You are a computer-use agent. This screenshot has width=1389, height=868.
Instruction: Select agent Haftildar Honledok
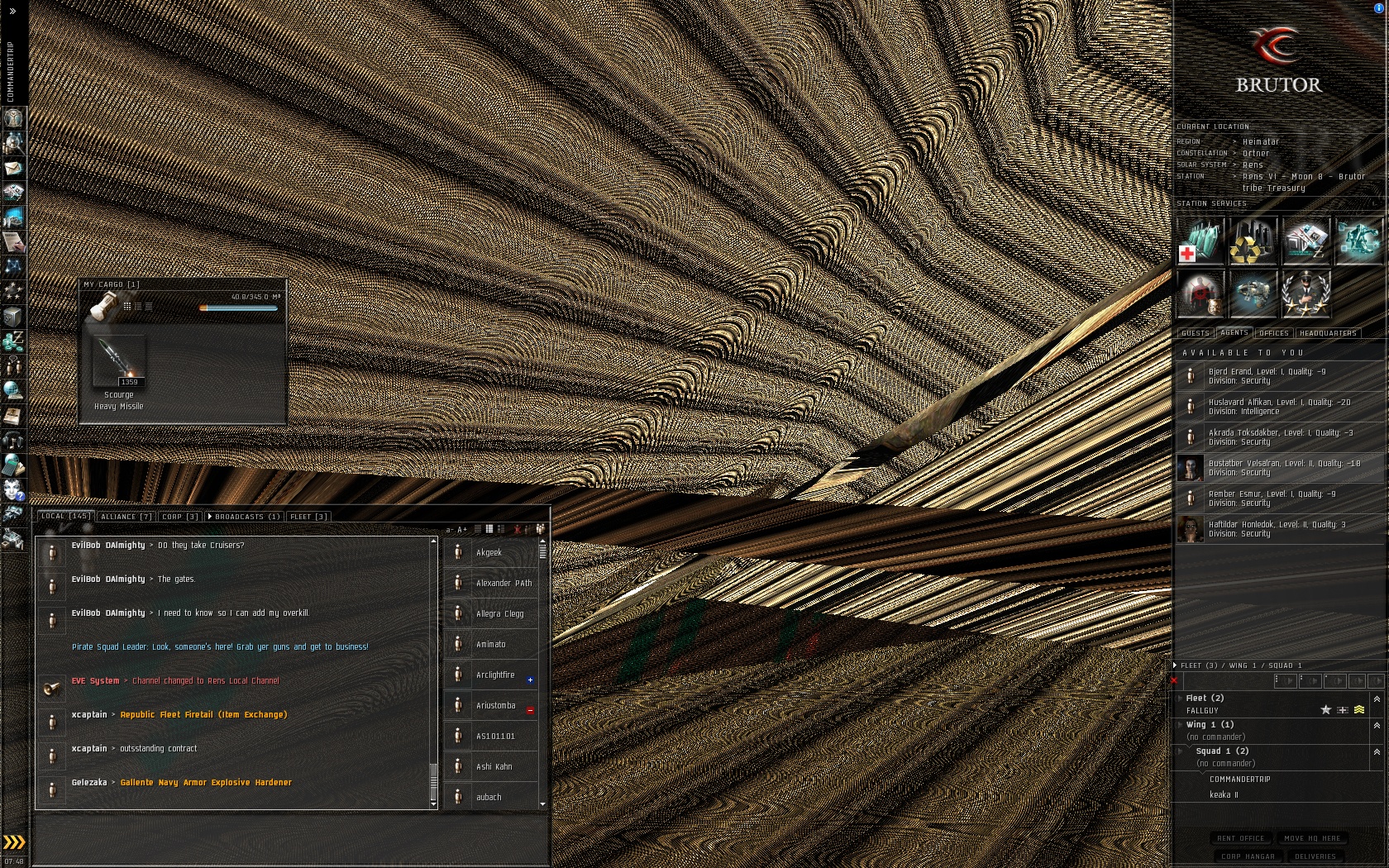point(1280,529)
